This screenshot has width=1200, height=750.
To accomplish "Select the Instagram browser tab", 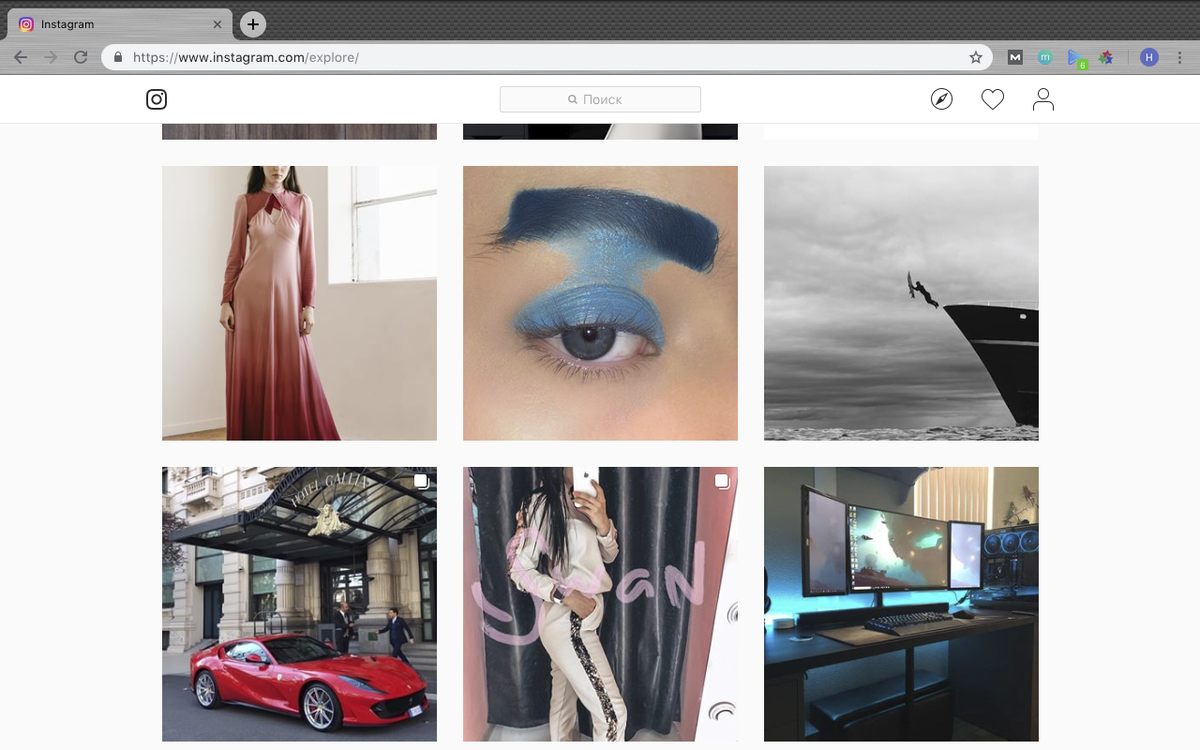I will [x=118, y=24].
